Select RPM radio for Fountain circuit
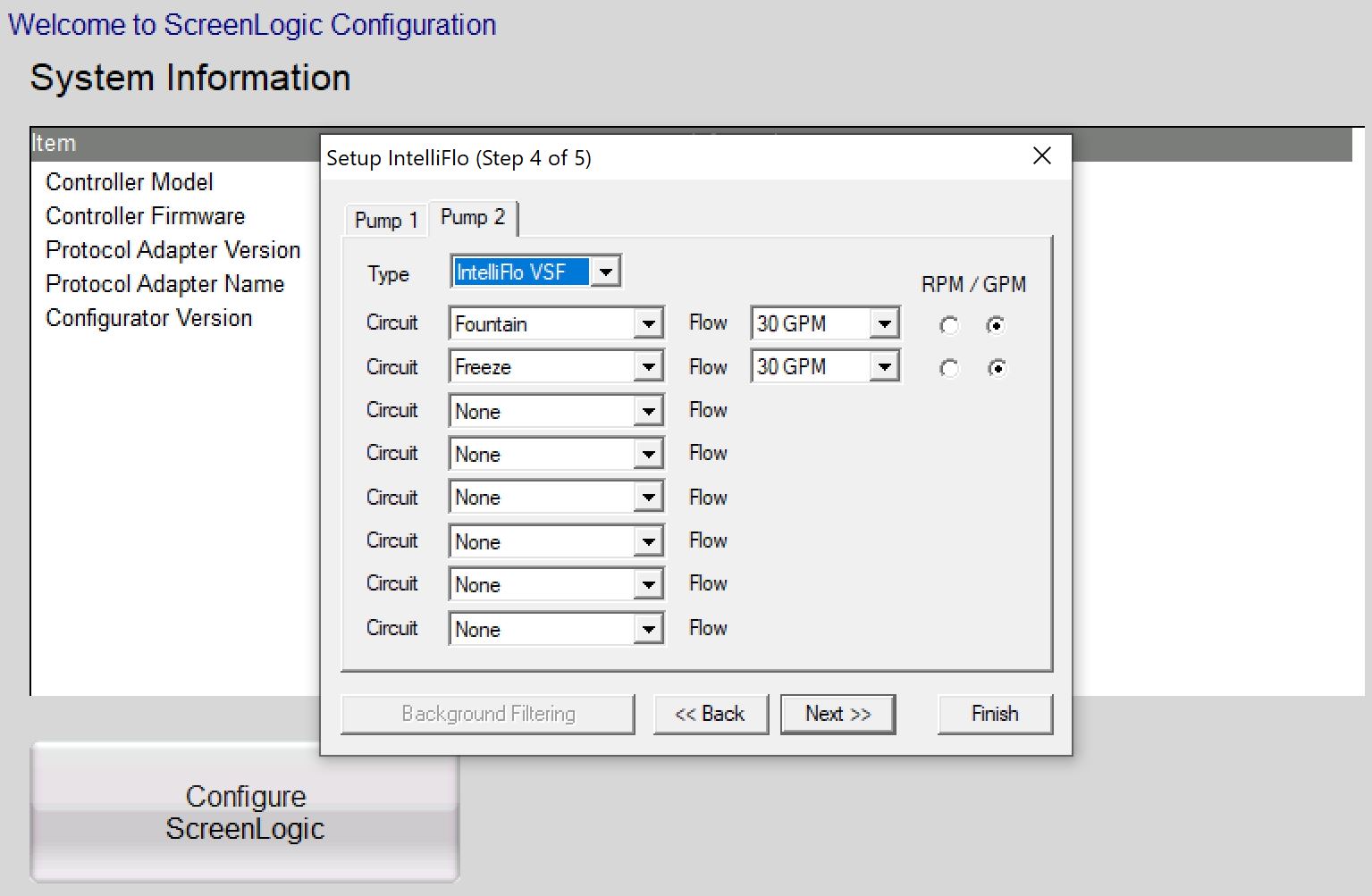 coord(949,325)
